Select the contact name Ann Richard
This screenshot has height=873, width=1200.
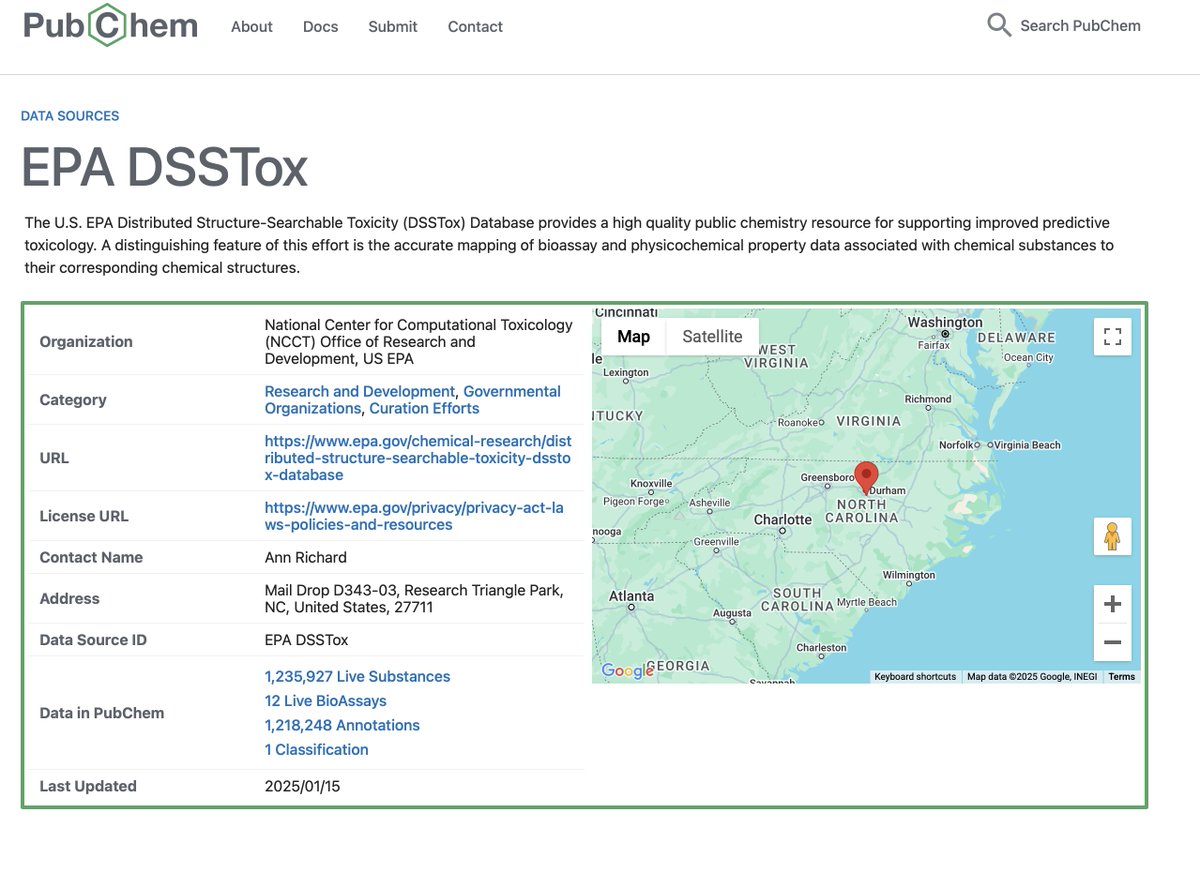coord(306,557)
